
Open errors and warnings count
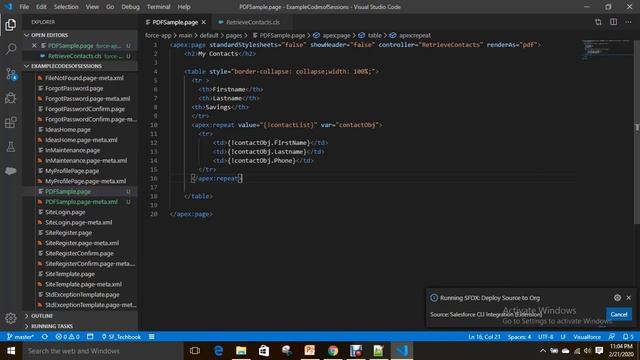click(x=67, y=337)
